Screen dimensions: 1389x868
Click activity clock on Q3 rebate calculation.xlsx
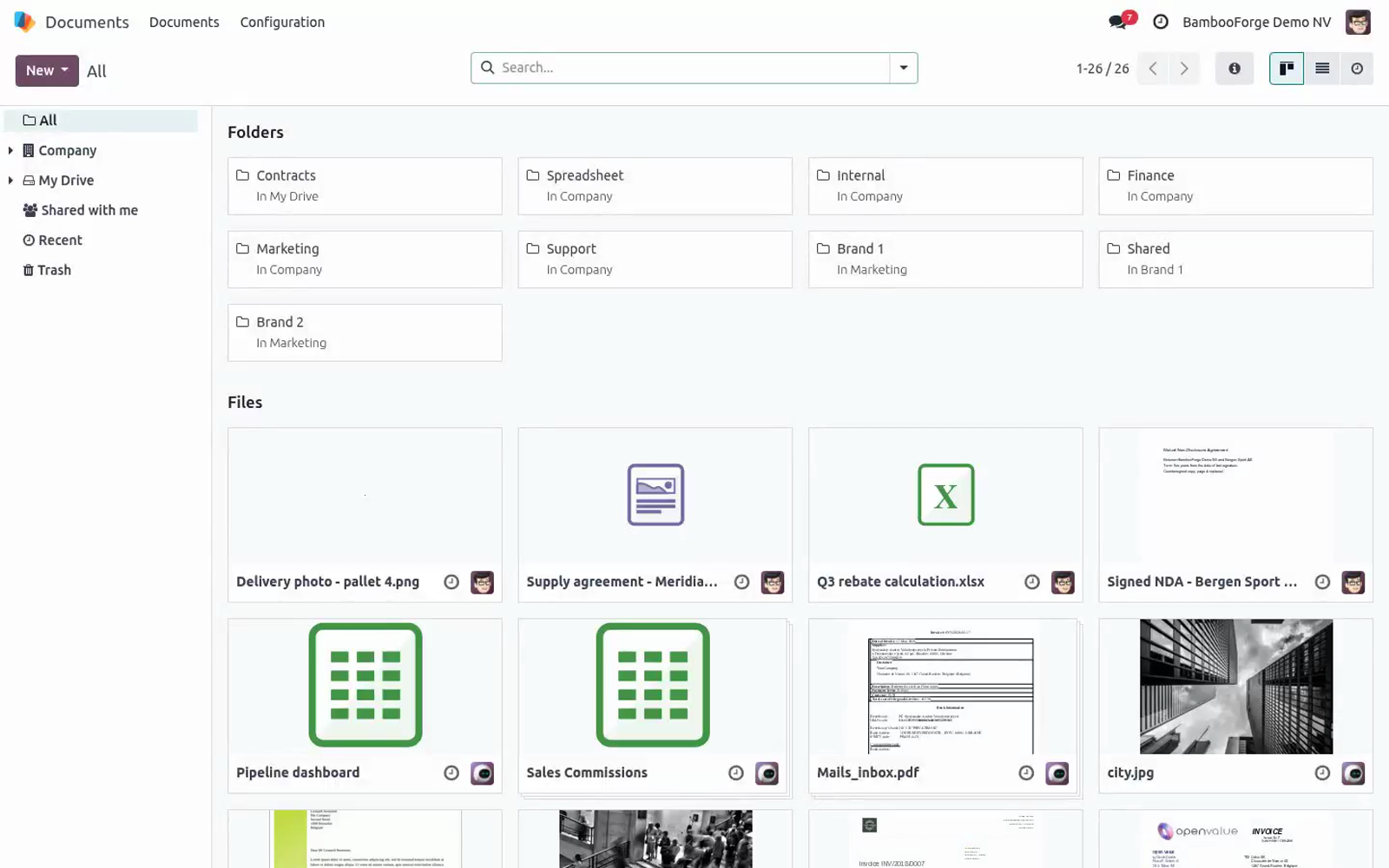click(1031, 582)
